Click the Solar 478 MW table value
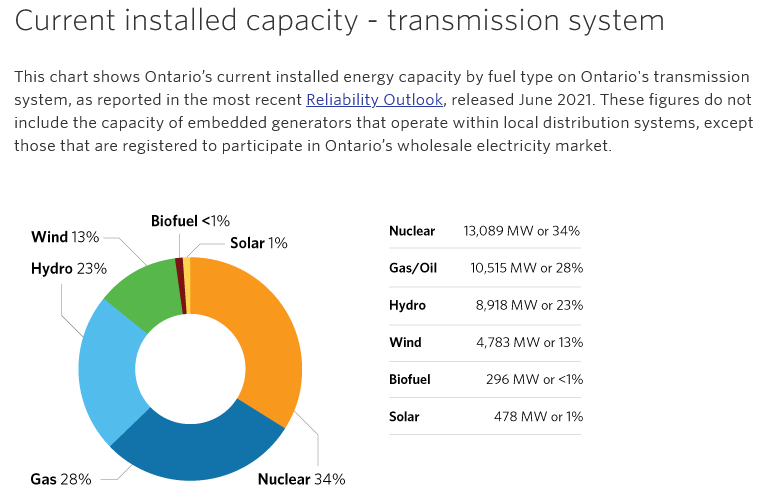This screenshot has width=766, height=504. [x=538, y=416]
